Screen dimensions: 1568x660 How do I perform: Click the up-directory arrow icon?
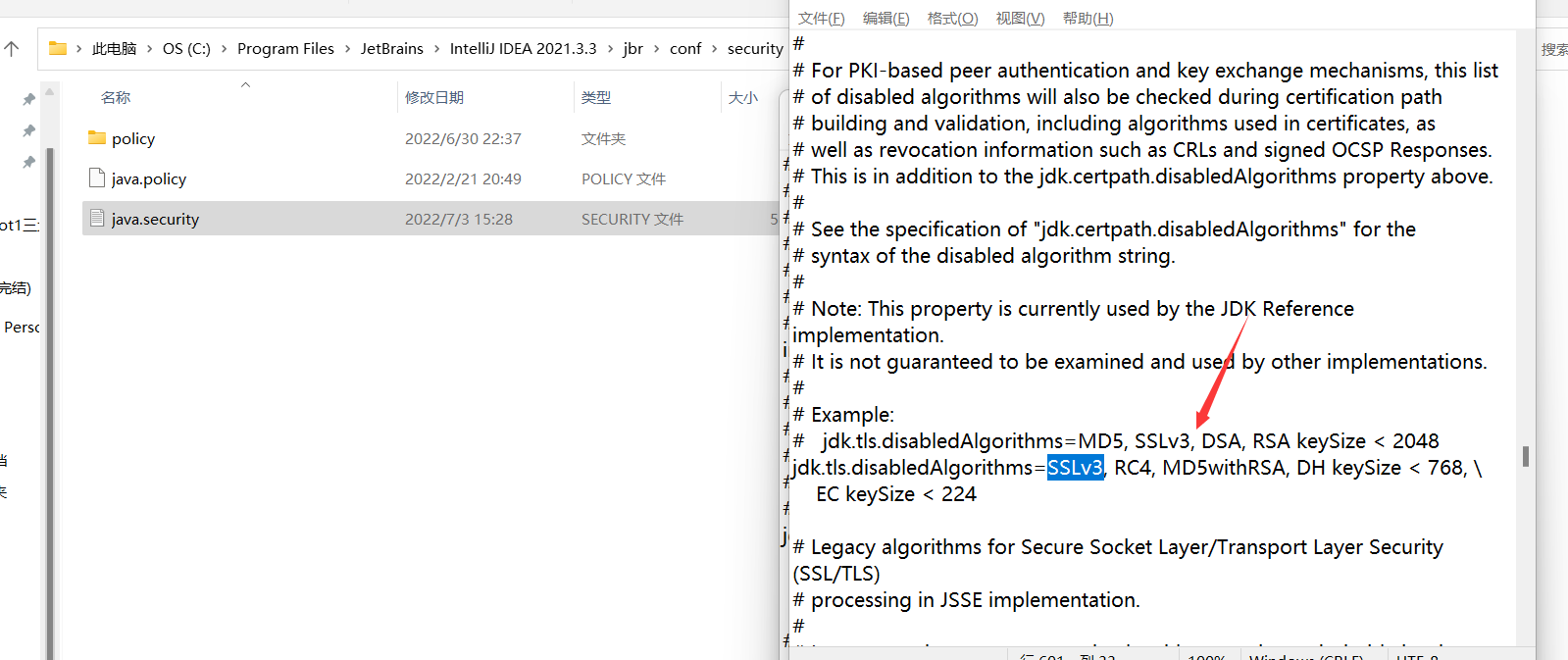point(12,48)
